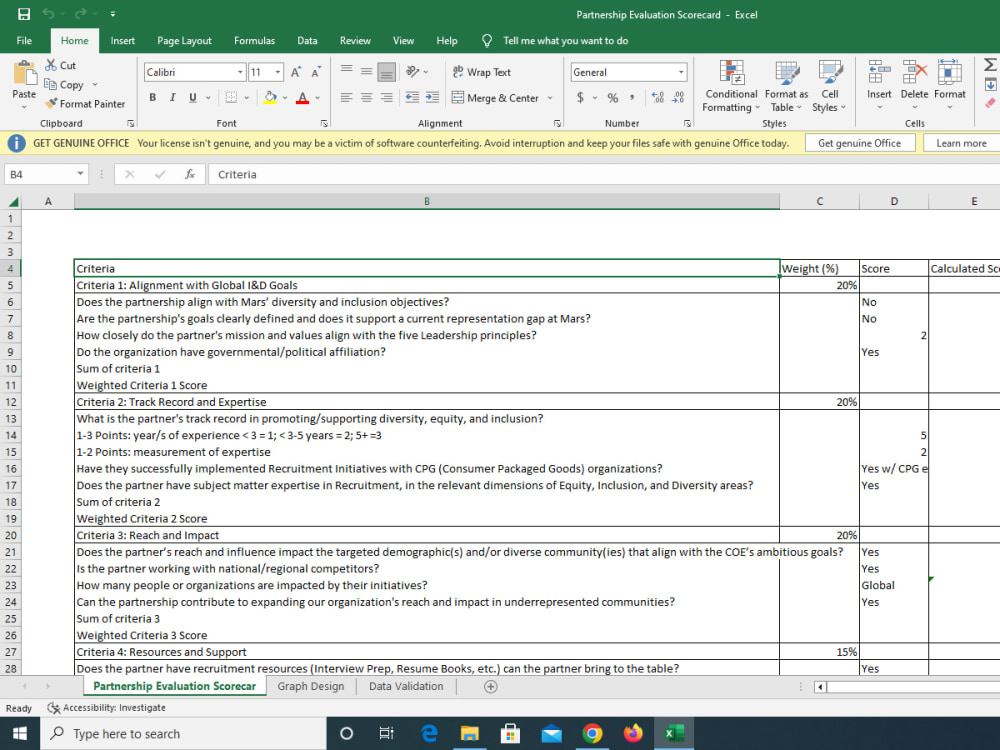Toggle Bottom Align

tap(386, 71)
